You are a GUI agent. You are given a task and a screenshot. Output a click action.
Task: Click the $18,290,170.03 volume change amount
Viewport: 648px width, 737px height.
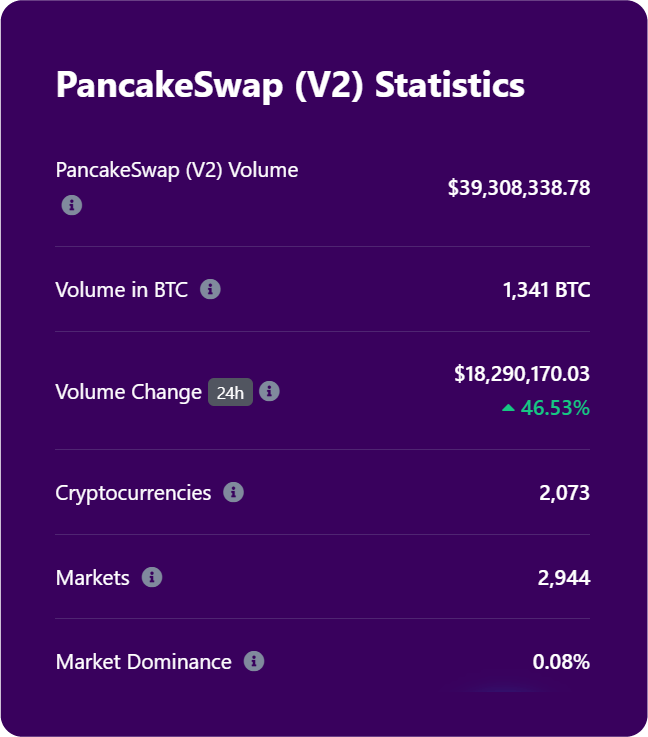[521, 374]
